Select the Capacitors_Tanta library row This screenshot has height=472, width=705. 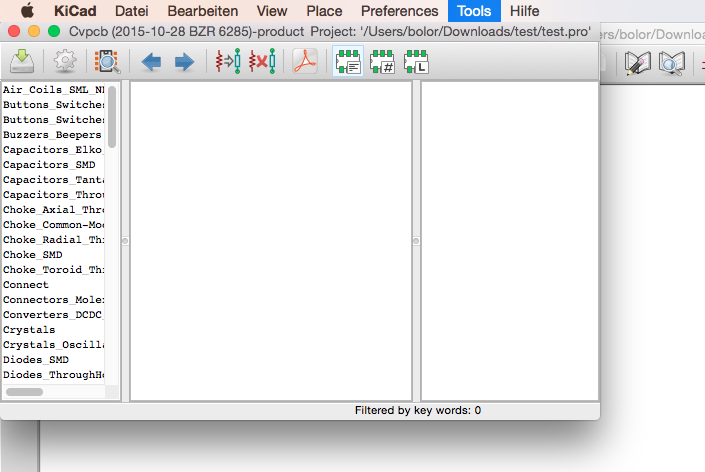[x=54, y=180]
